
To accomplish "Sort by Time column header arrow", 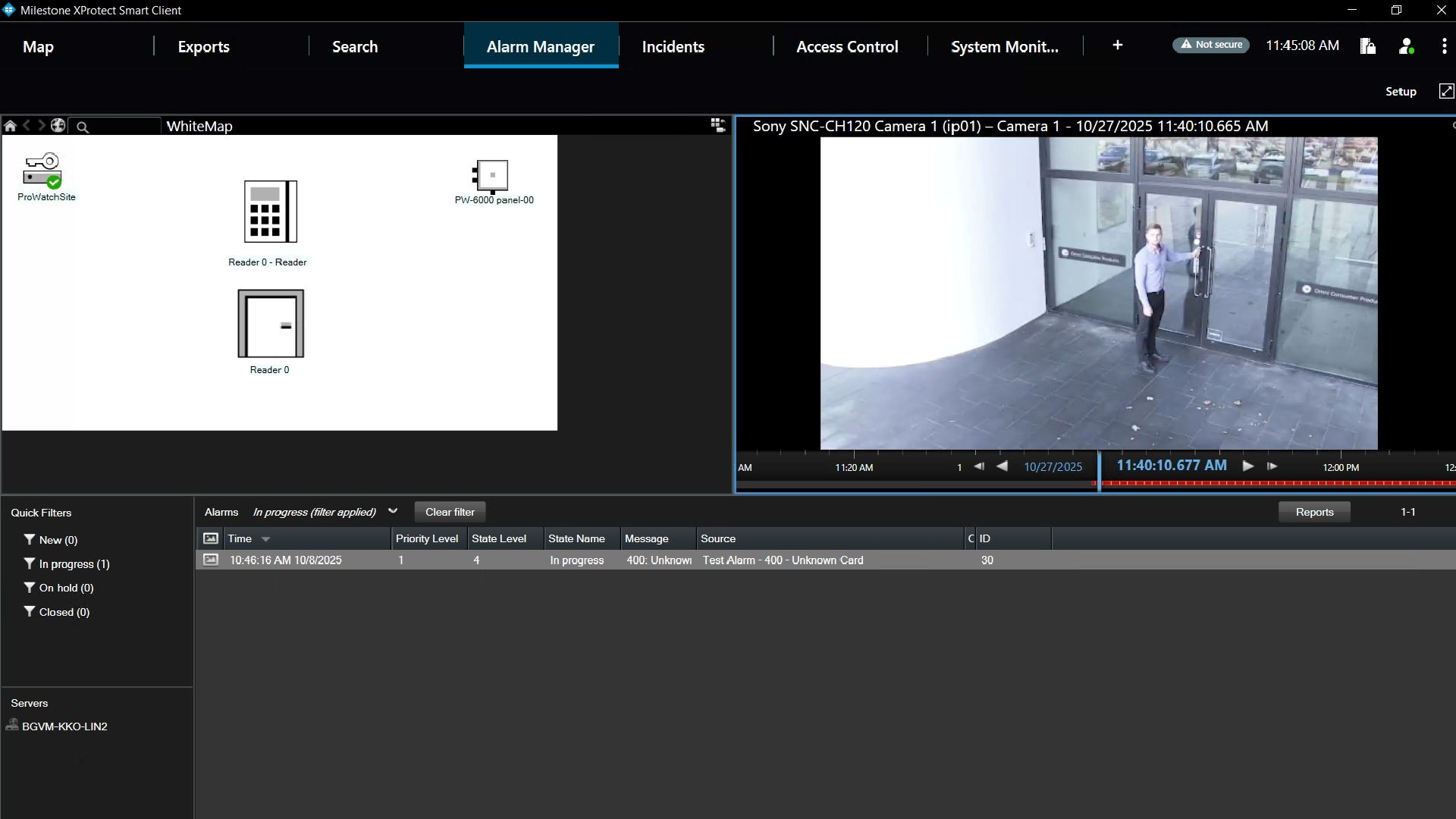I will point(265,539).
